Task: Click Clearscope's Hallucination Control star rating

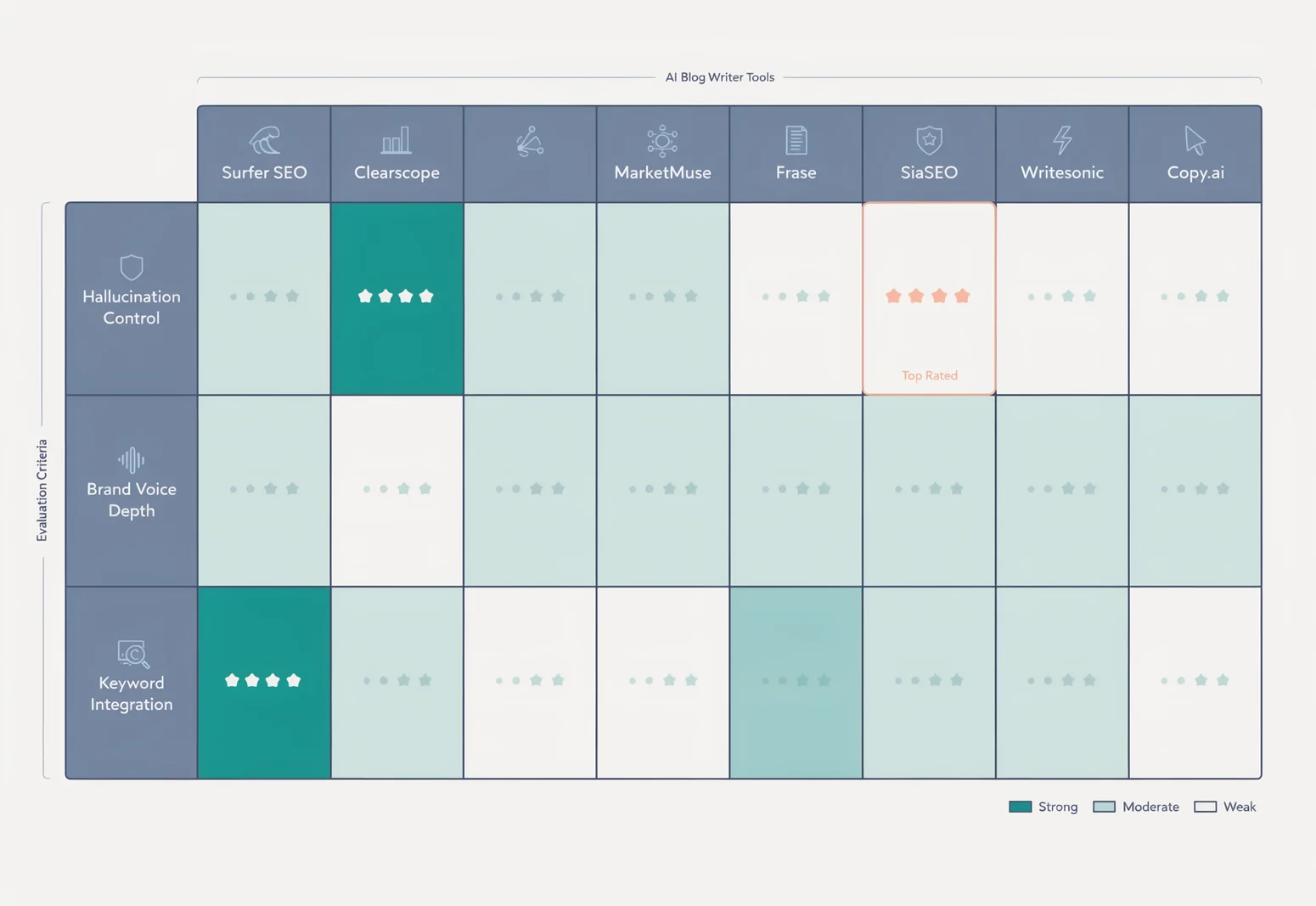Action: [396, 296]
